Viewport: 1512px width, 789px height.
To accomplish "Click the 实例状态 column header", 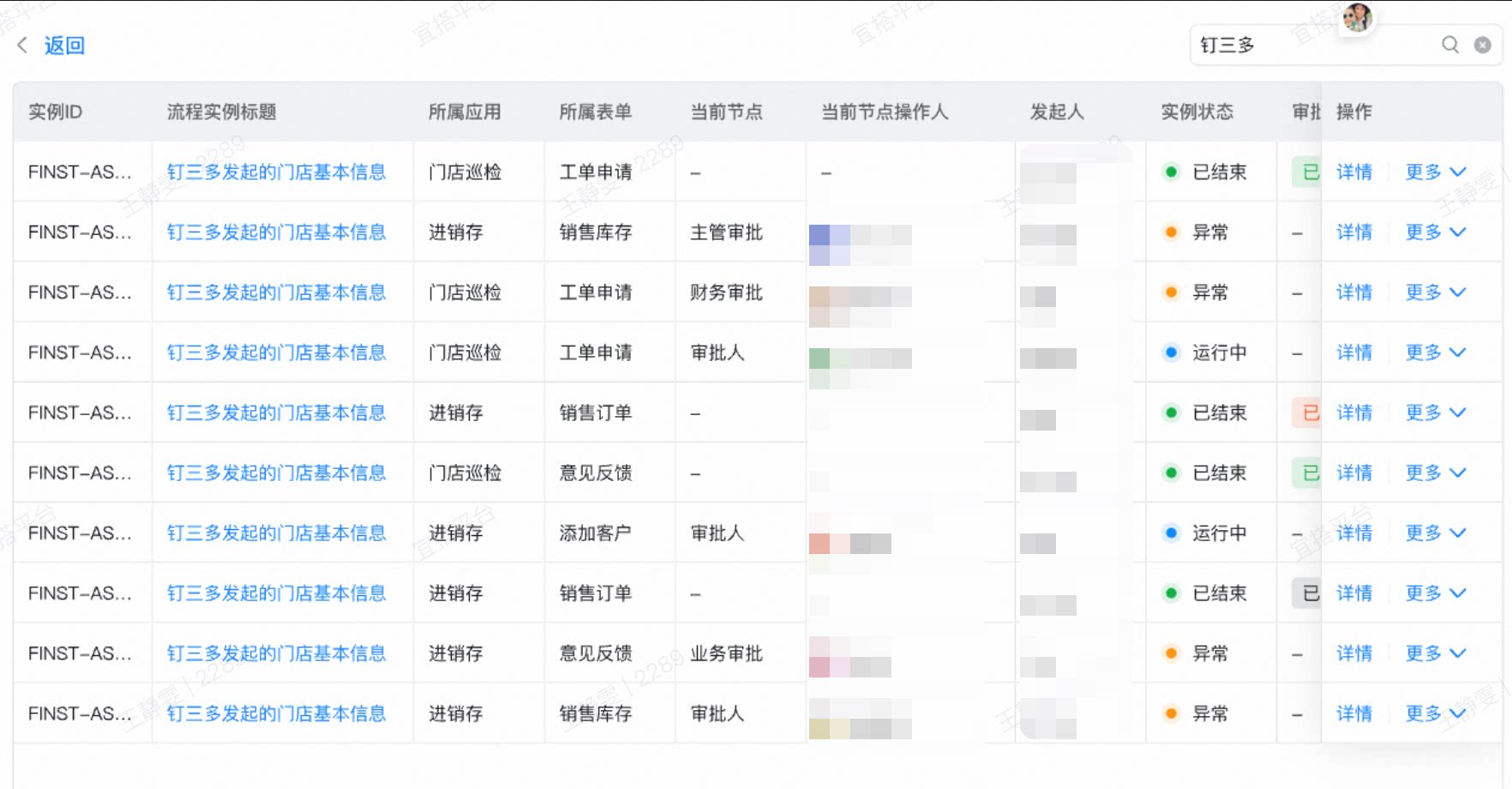I will coord(1197,111).
